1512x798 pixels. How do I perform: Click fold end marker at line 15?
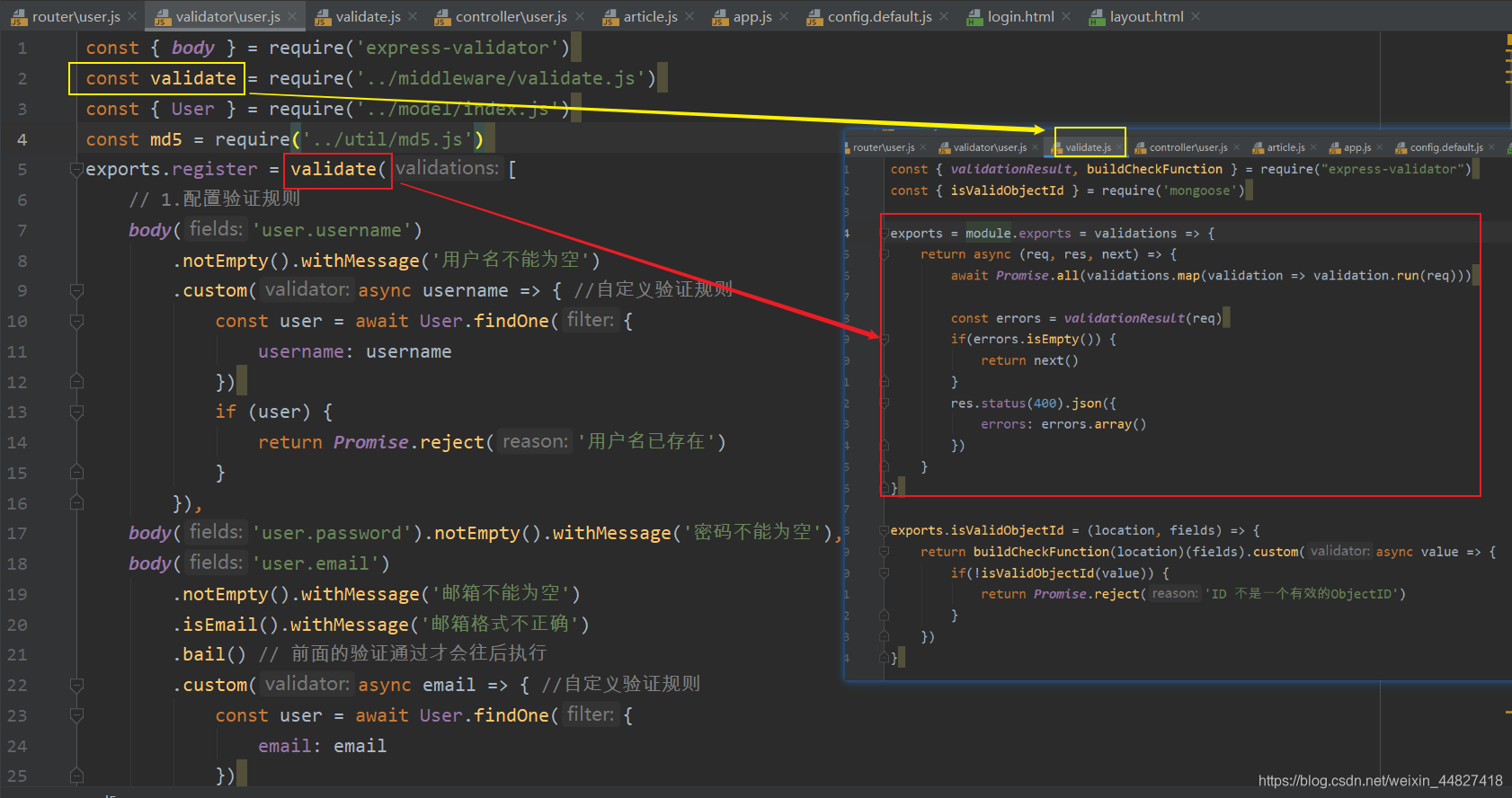pos(77,473)
